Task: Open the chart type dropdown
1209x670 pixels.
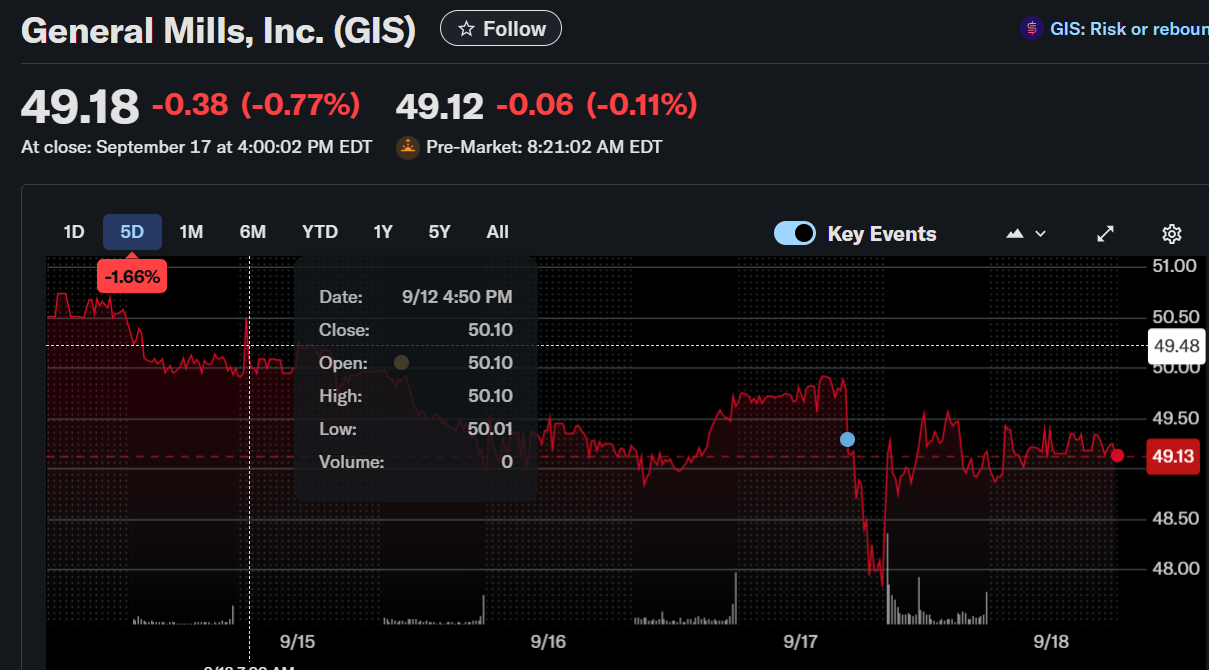Action: point(1026,233)
